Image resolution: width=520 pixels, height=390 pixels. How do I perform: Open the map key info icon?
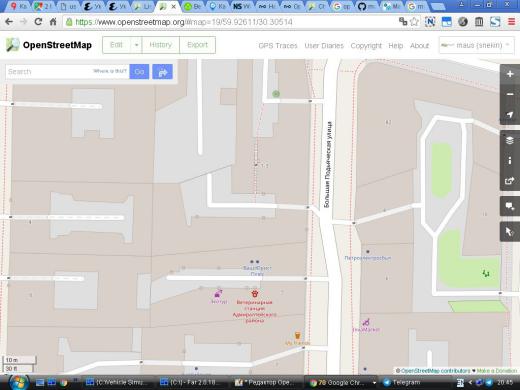click(510, 161)
